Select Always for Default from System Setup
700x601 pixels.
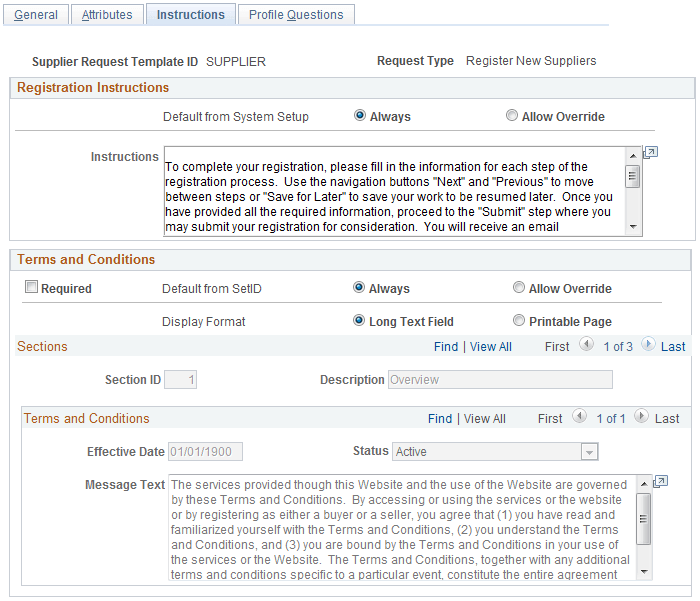click(359, 115)
